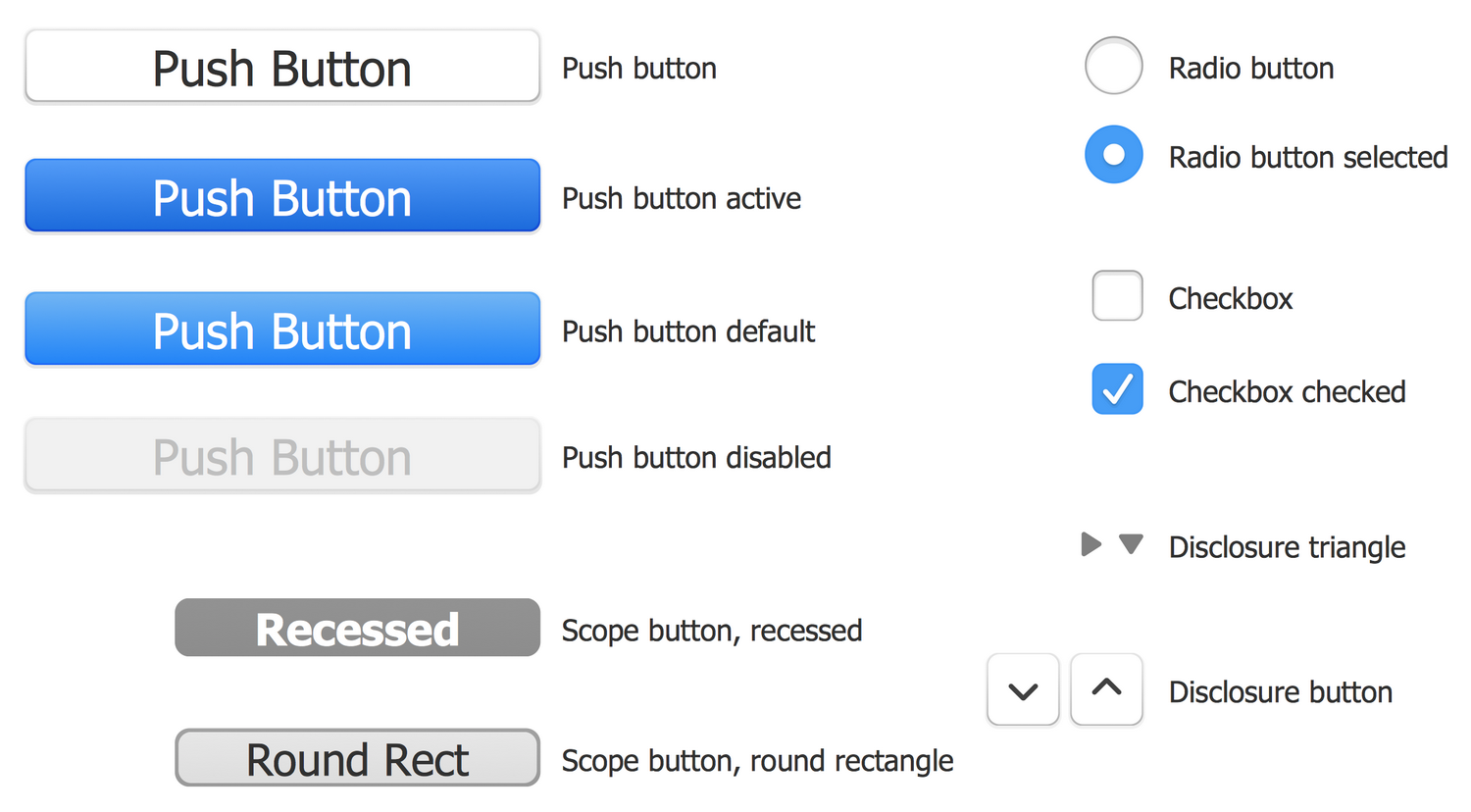Select the Round Rect scope button
Image resolution: width=1471 pixels, height=812 pixels.
click(357, 758)
